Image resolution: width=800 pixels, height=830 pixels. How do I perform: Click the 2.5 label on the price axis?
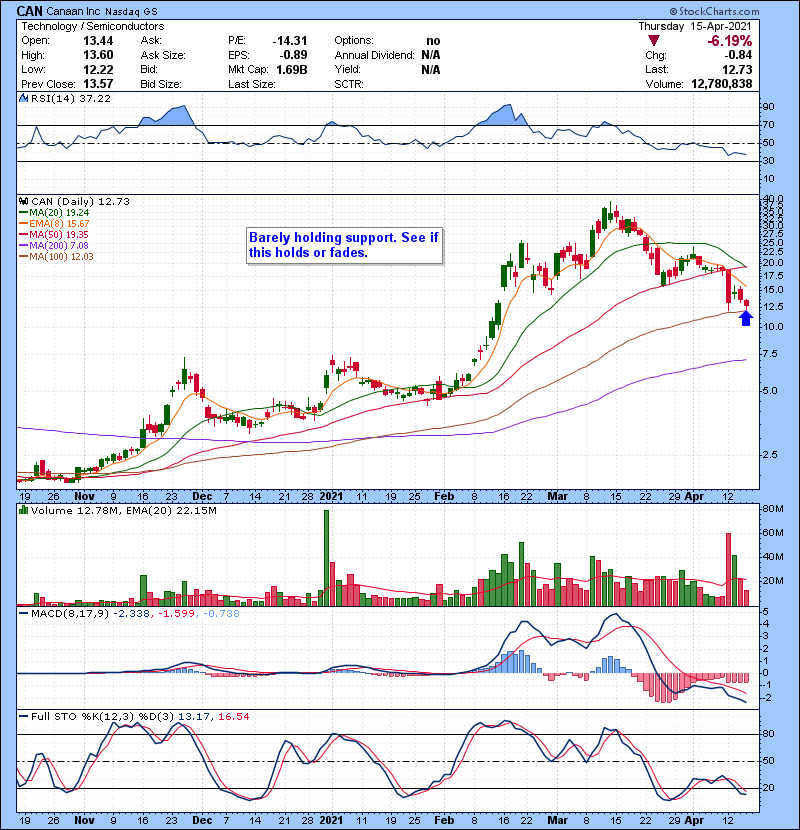770,455
